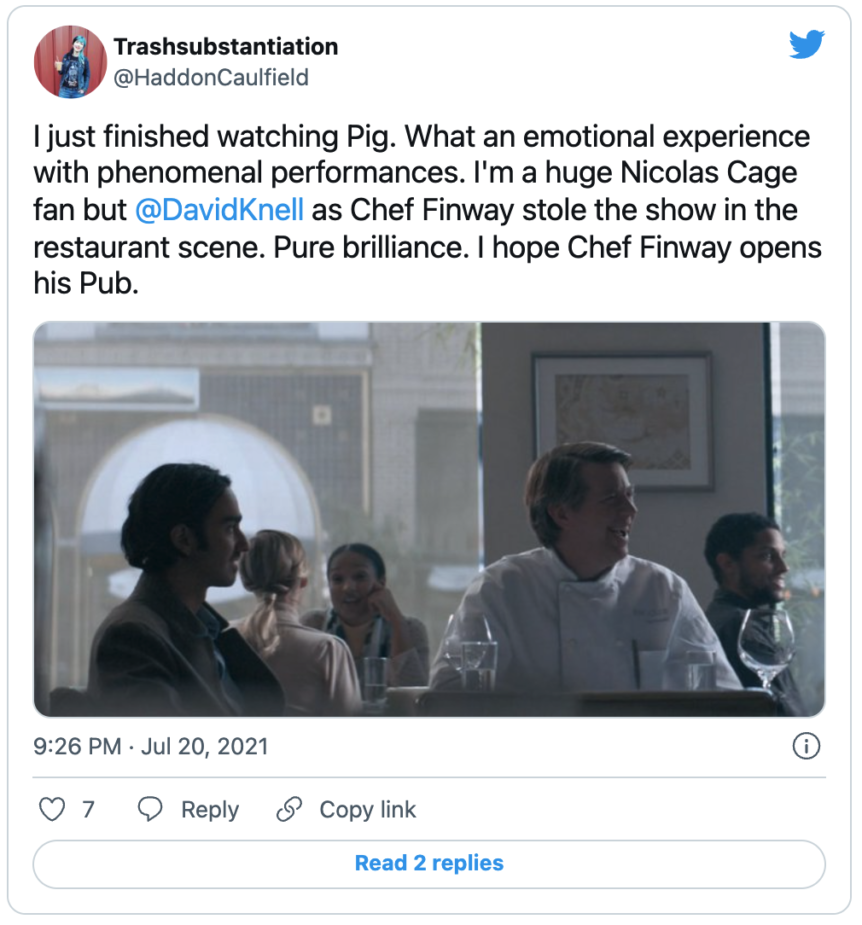Screen dimensions: 862x925
Task: Like the tweet with the heart icon
Action: (52, 809)
